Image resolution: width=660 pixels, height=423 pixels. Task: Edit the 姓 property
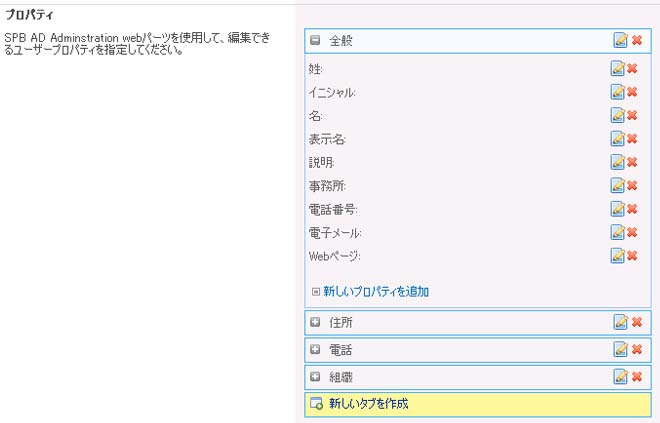point(617,68)
